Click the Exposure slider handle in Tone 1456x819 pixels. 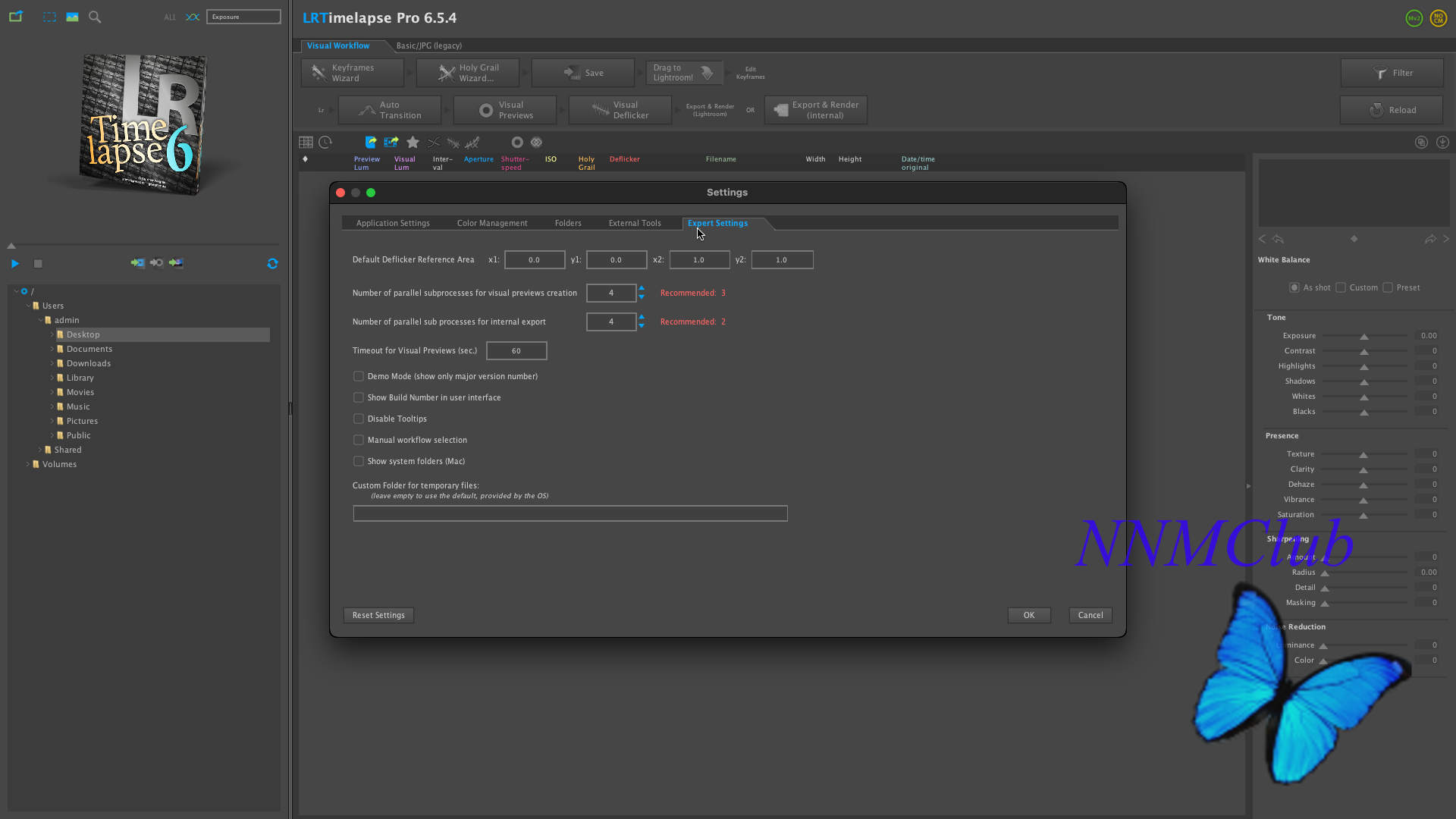point(1364,337)
